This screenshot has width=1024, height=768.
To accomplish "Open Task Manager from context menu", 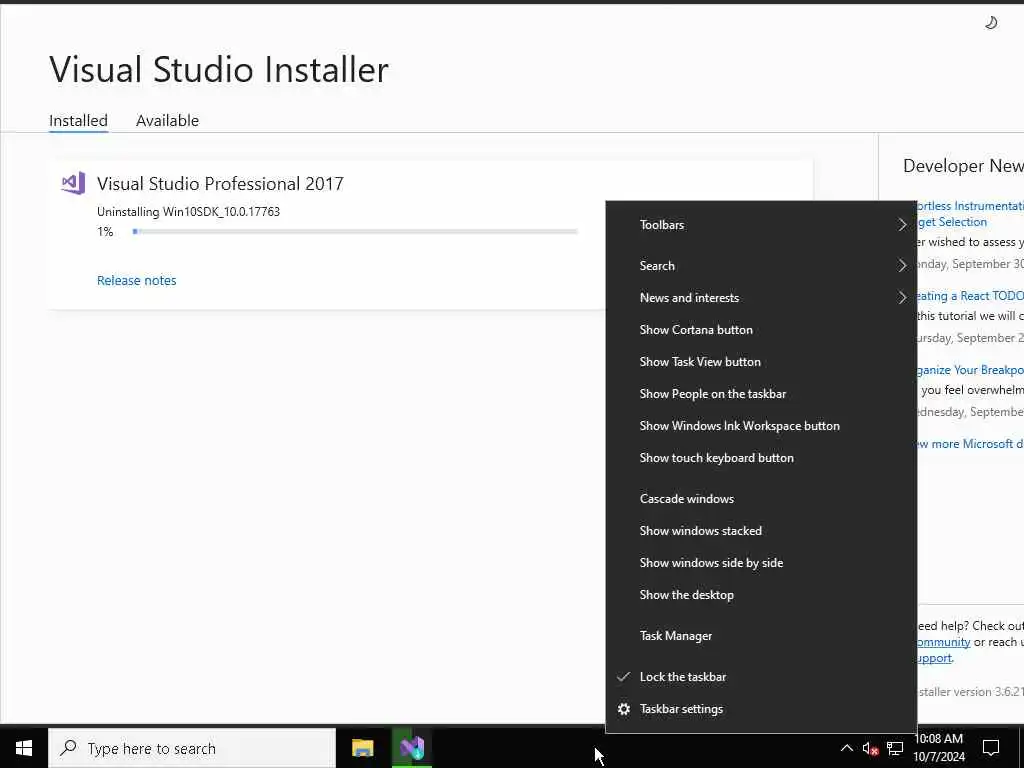I will click(761, 635).
